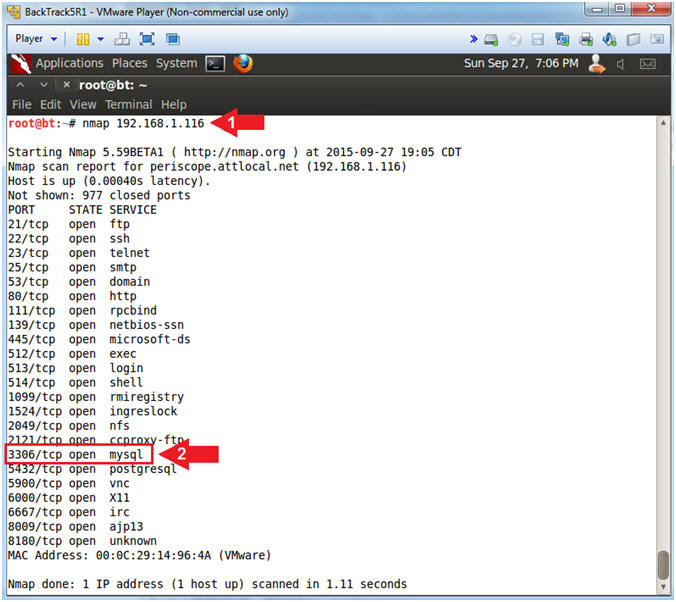Click 'Nmap done' summary line
This screenshot has width=676, height=602.
[x=207, y=584]
